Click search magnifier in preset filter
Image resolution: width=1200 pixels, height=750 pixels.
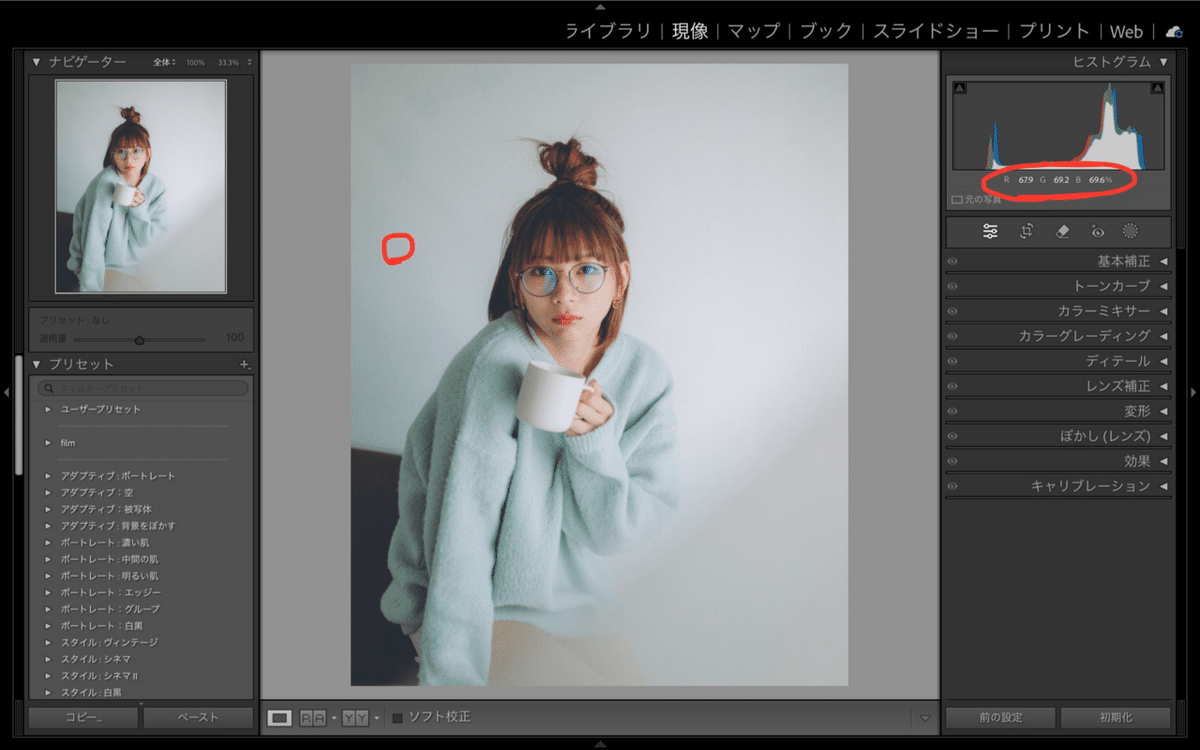(x=48, y=388)
